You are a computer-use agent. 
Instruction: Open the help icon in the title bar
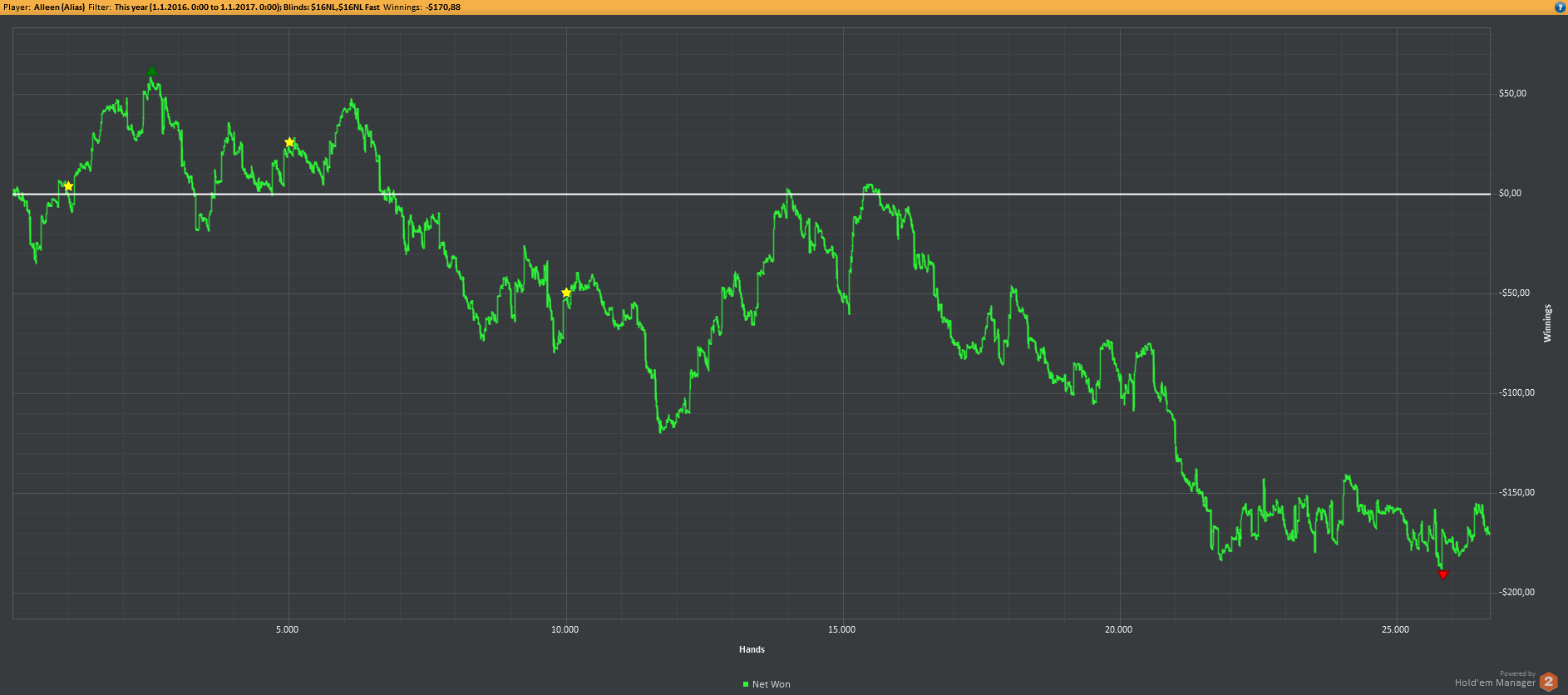point(1560,7)
